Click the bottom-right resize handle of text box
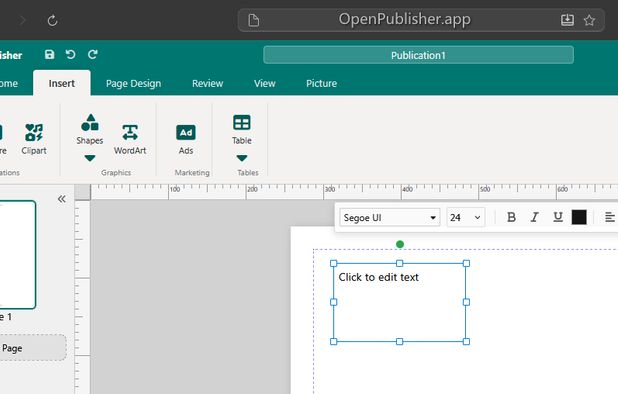Screen dimensions: 618x394 pos(466,341)
